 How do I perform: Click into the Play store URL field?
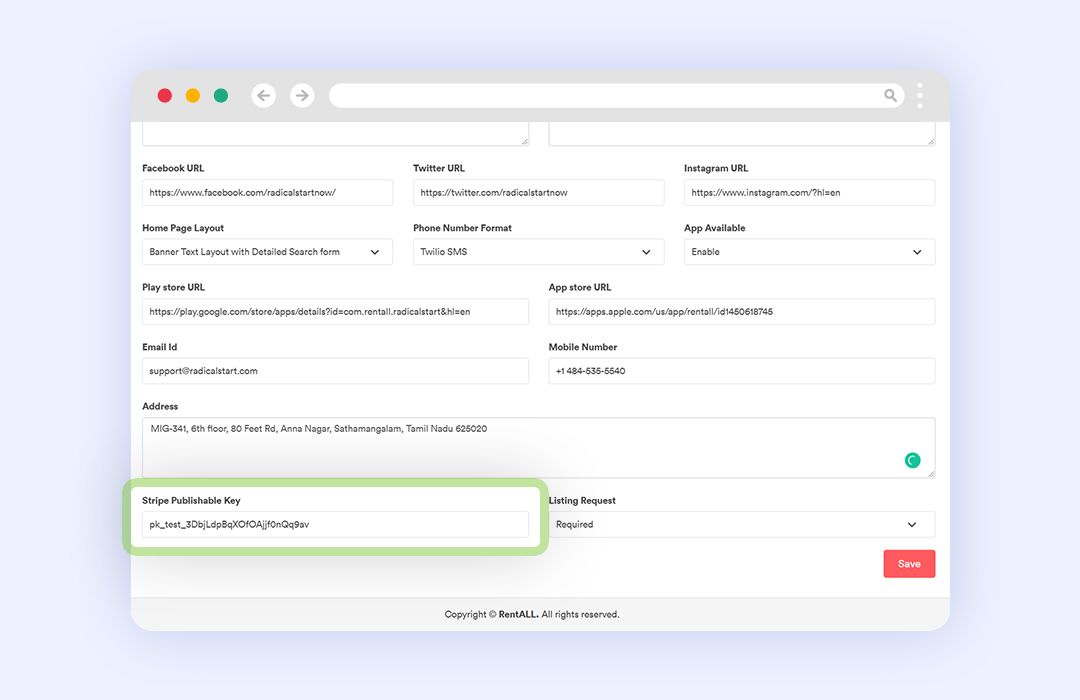(335, 311)
